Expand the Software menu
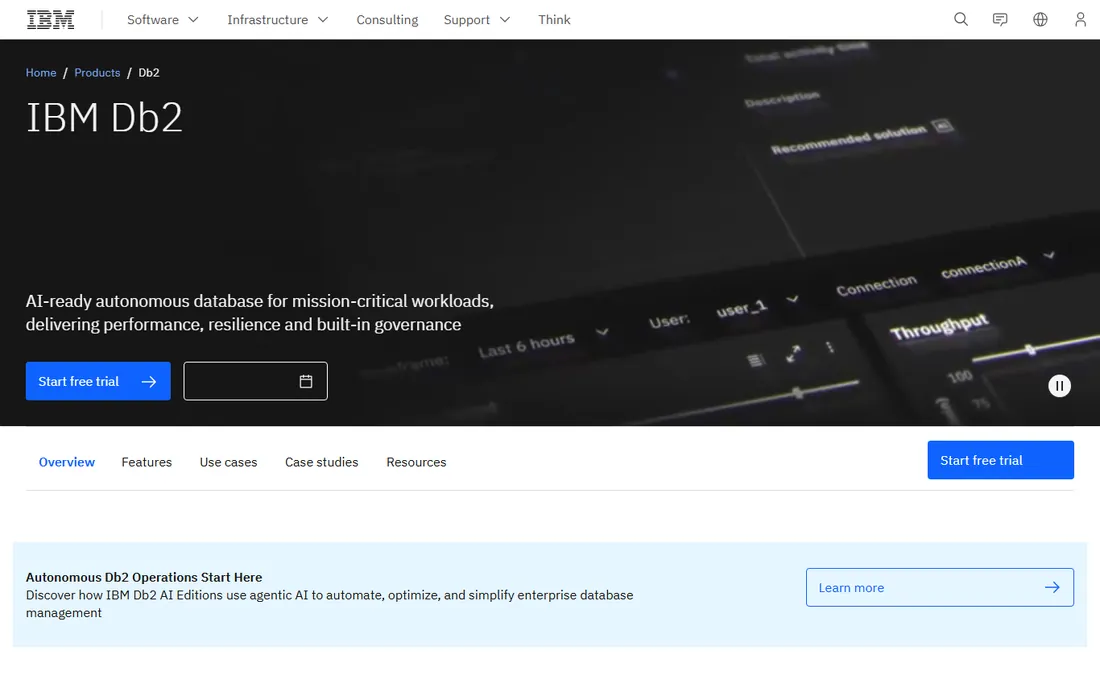The width and height of the screenshot is (1100, 688). tap(163, 20)
